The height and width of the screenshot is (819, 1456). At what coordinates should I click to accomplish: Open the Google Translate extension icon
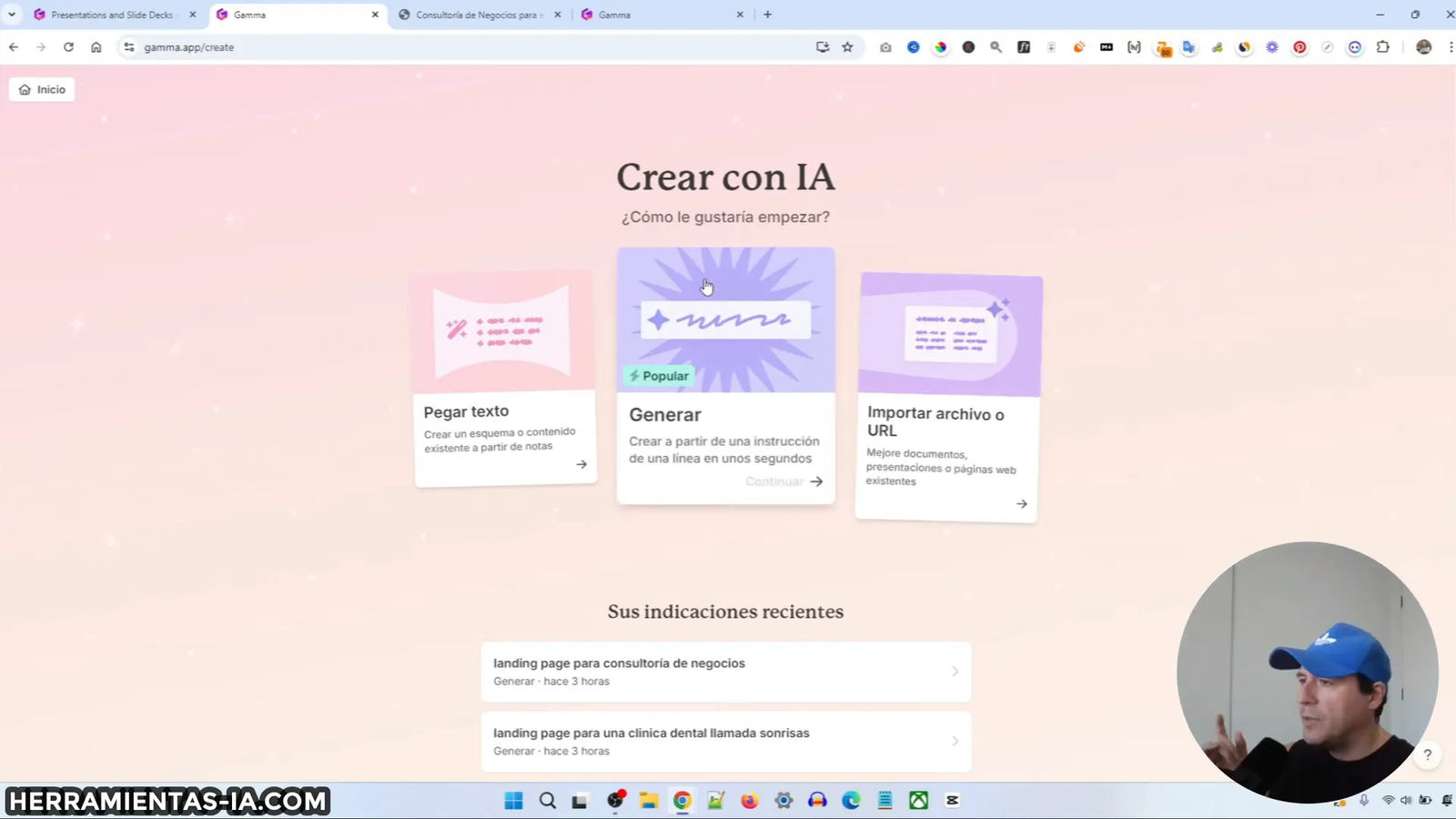(1189, 47)
